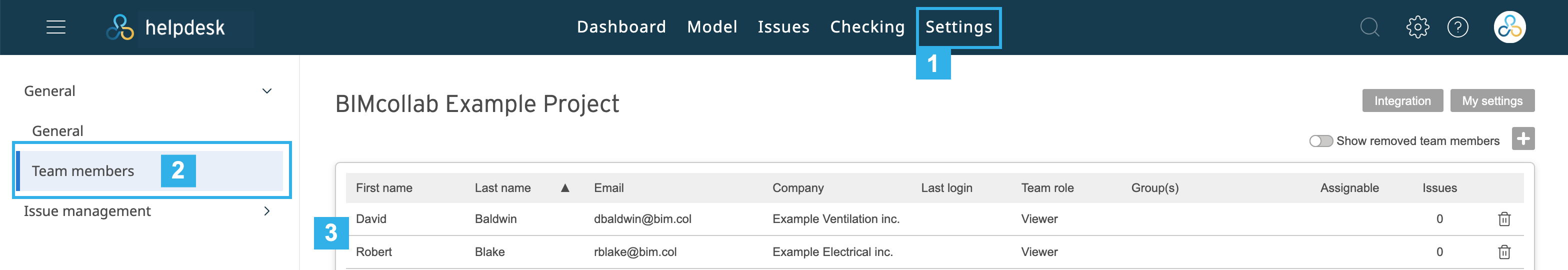Sort by Last name arrow

565,188
